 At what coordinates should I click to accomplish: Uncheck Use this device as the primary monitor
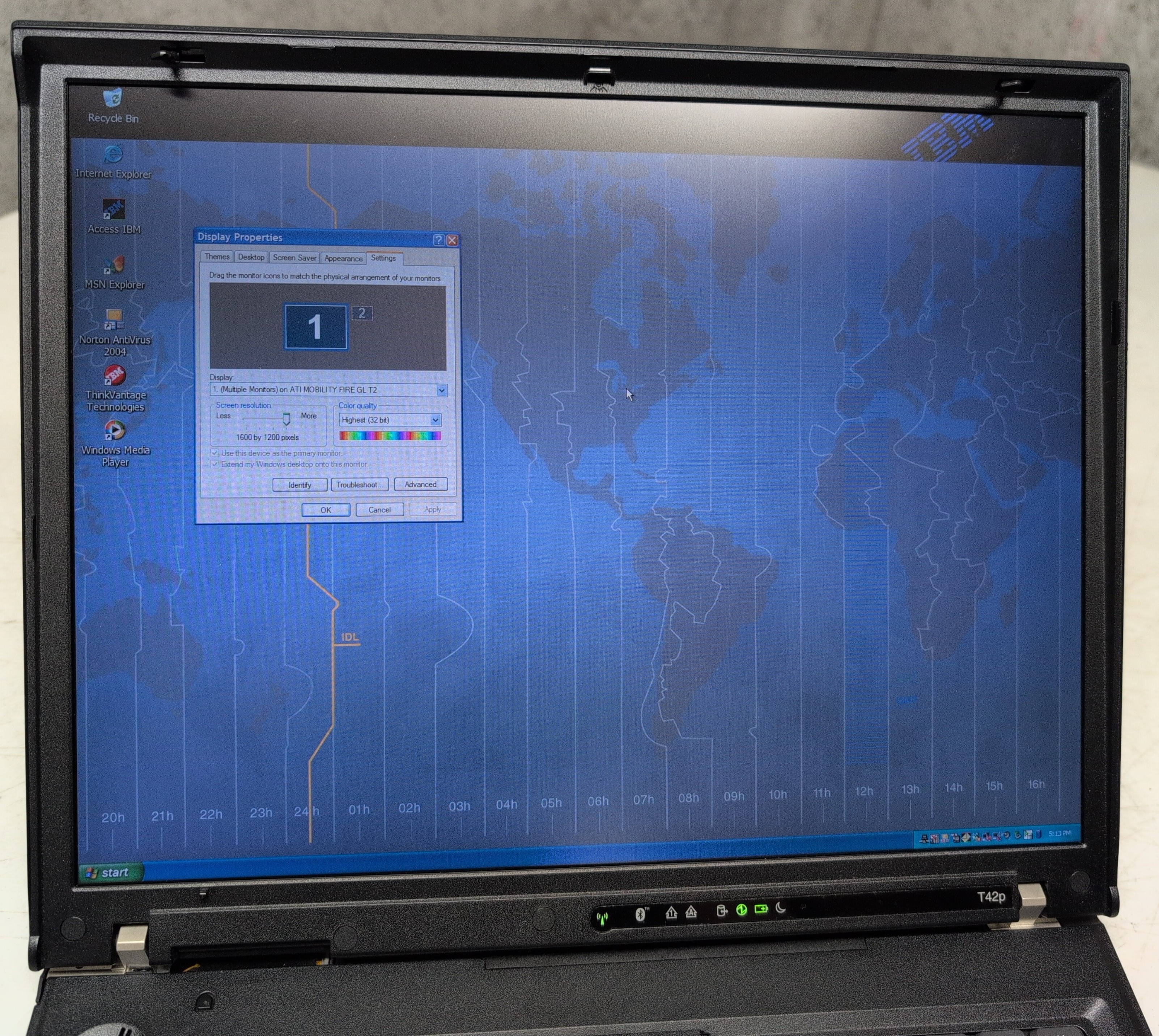click(215, 452)
